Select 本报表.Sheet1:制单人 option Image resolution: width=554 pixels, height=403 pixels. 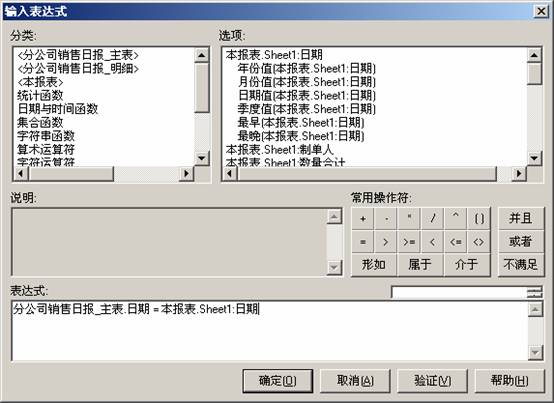[279, 150]
